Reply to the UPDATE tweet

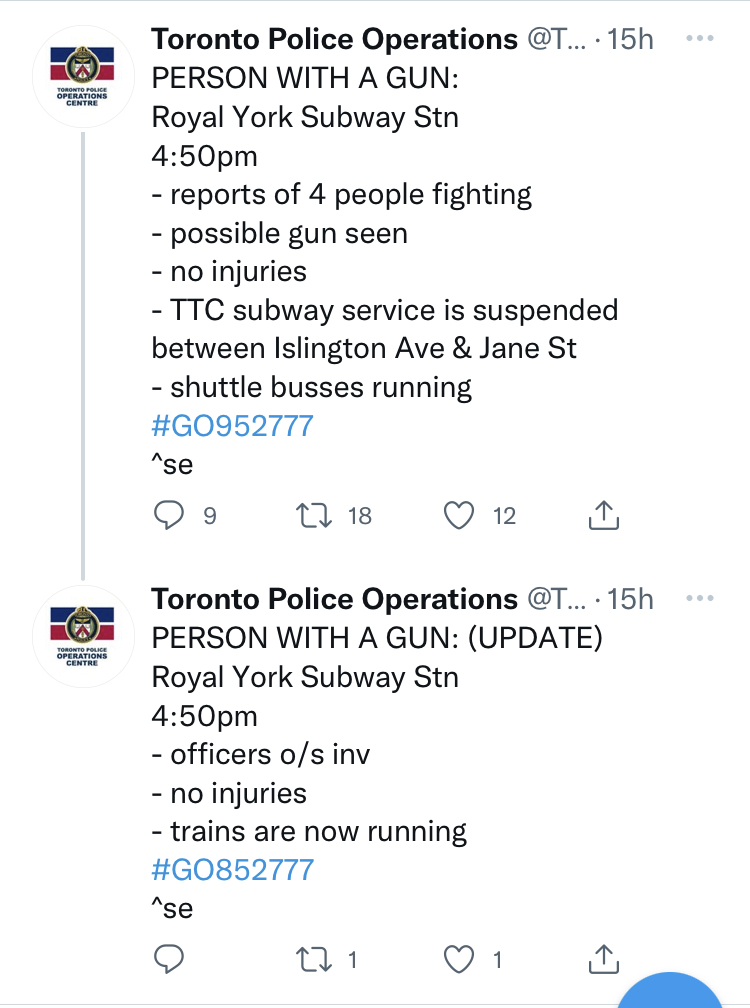[170, 961]
